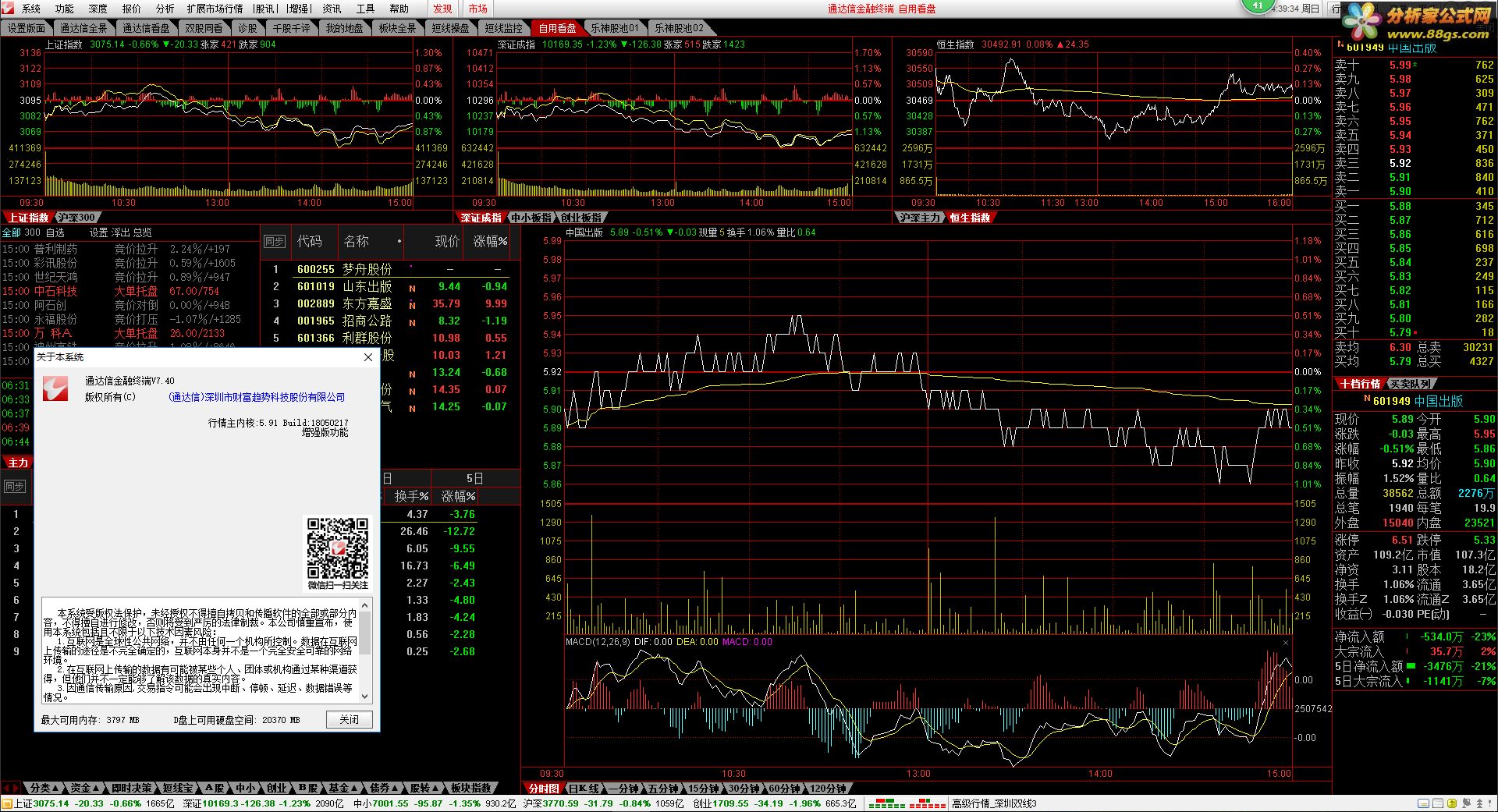Select the 中小板指 index tab
This screenshot has width=1498, height=812.
(x=531, y=218)
